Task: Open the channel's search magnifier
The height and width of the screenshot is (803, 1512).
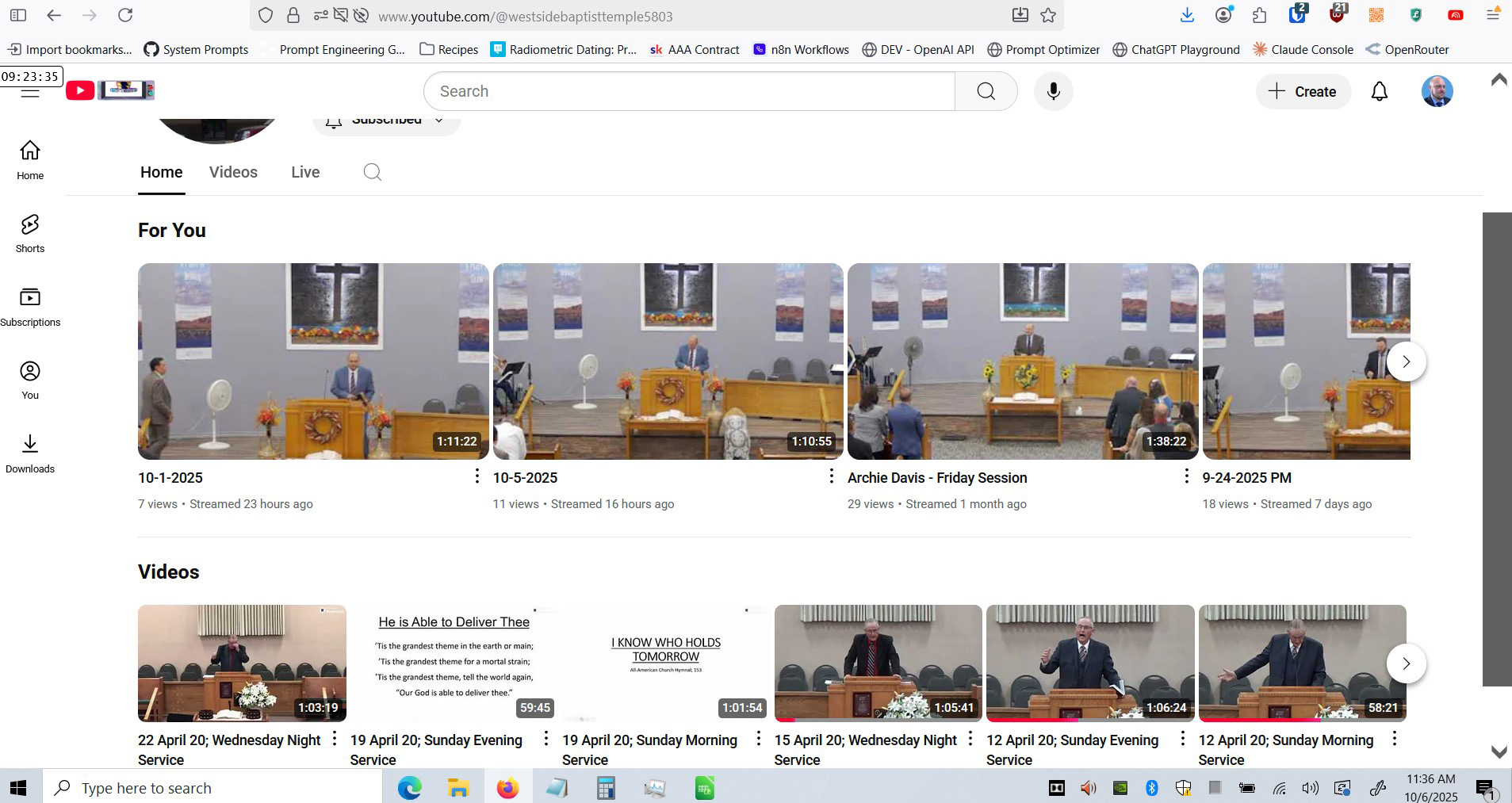Action: [x=371, y=172]
